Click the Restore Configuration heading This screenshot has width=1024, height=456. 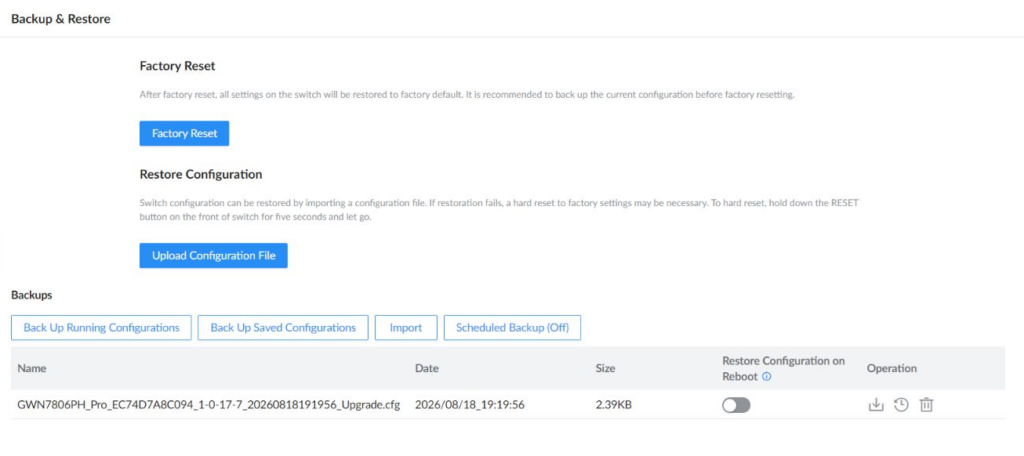click(x=201, y=174)
